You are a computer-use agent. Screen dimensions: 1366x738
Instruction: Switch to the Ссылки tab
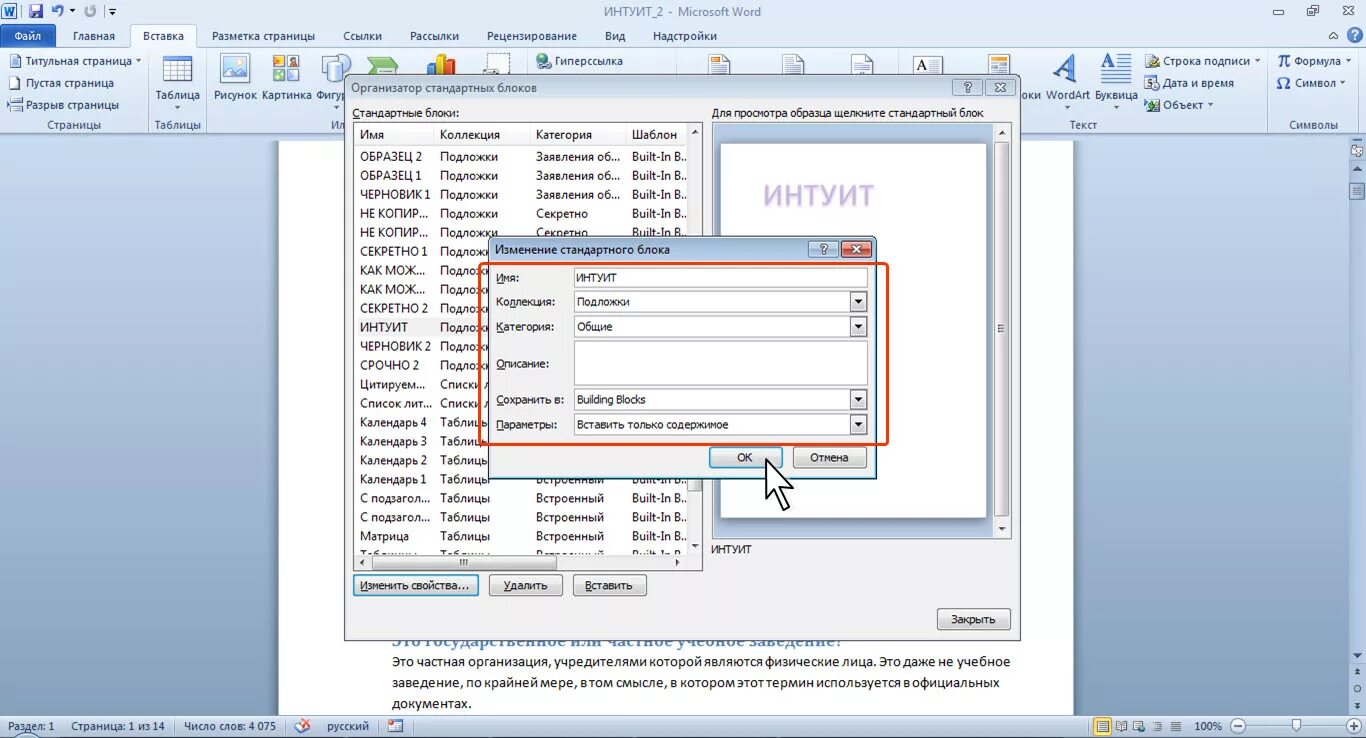(x=362, y=36)
